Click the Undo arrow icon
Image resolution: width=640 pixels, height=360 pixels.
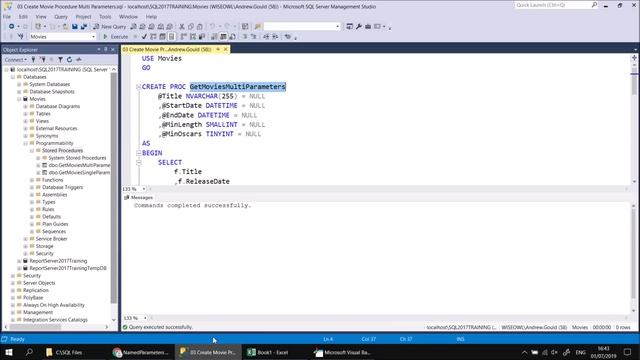[212, 27]
